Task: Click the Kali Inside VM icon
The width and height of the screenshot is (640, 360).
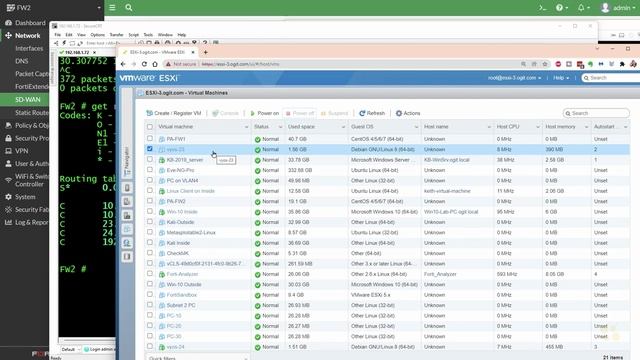Action: pos(162,243)
